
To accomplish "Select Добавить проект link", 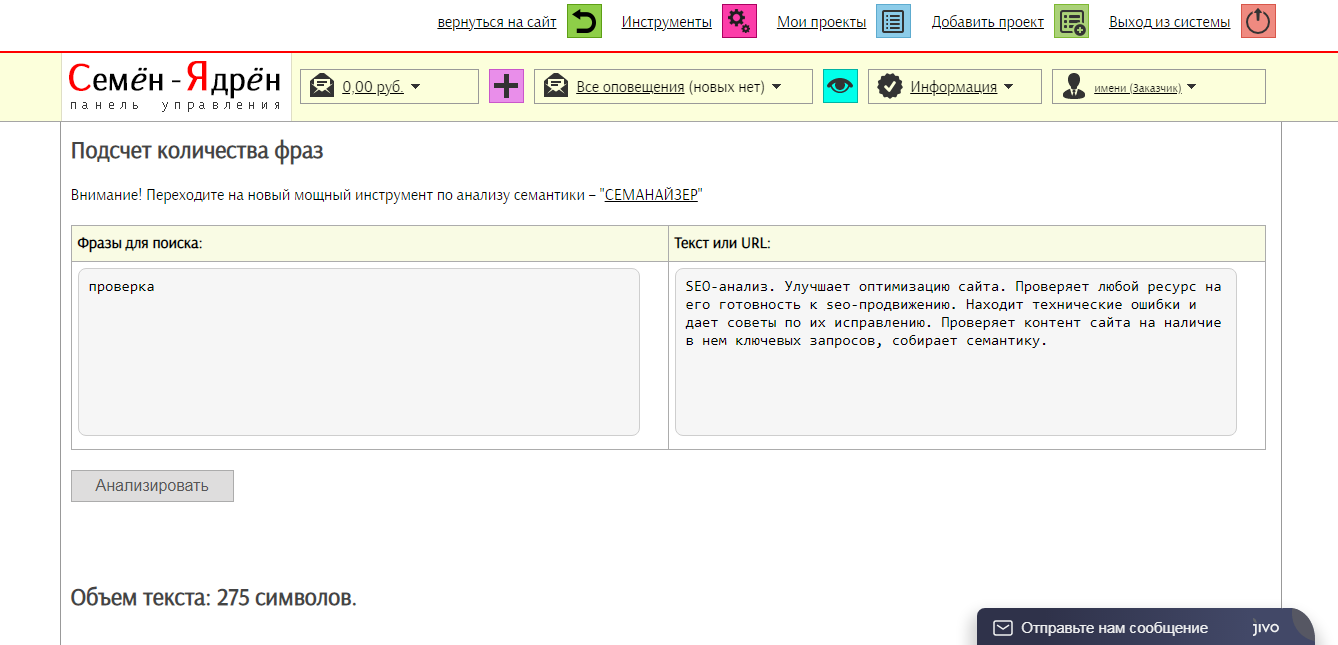I will (x=988, y=22).
